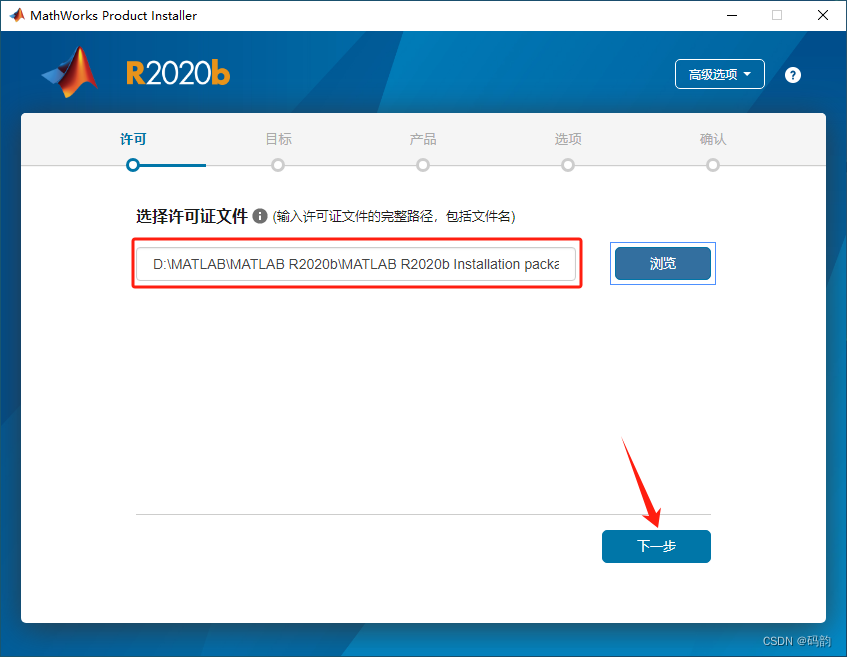Select the 产品 step circle

click(422, 164)
